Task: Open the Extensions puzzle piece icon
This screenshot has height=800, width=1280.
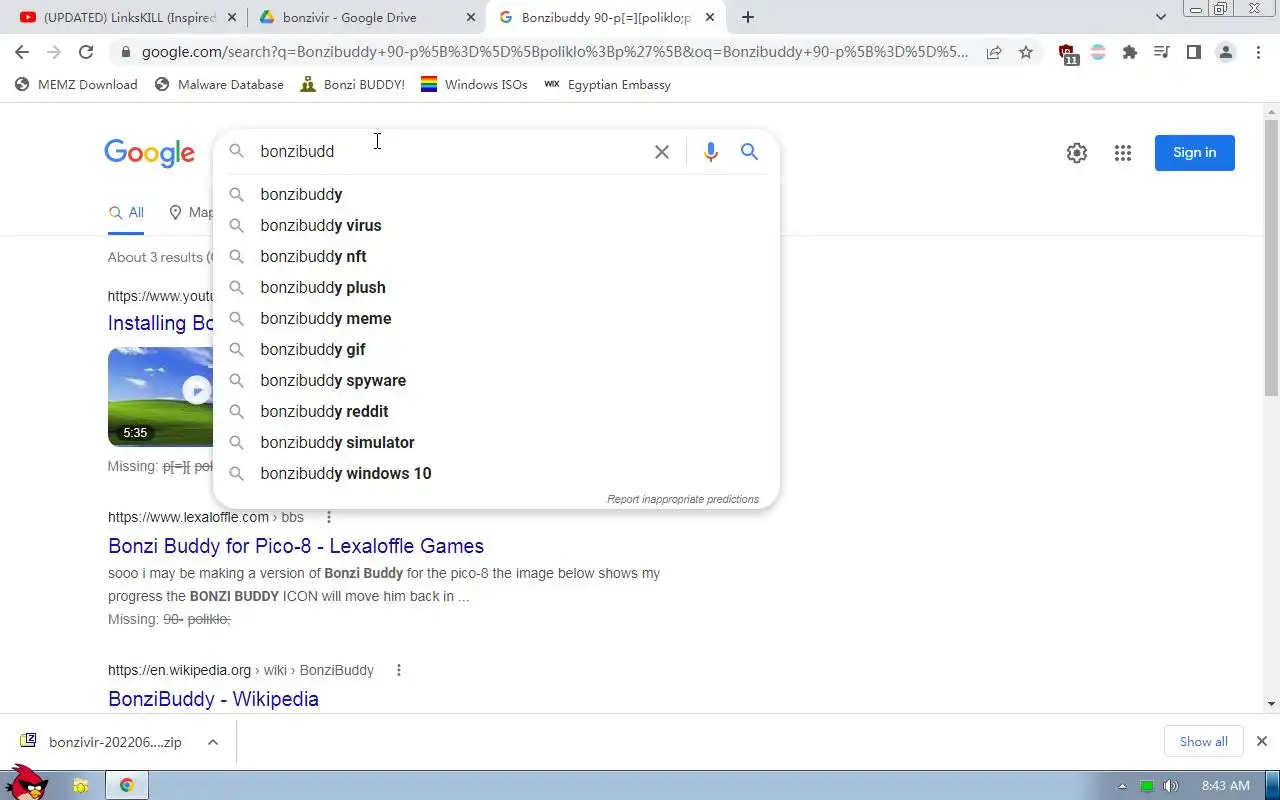Action: click(1130, 53)
